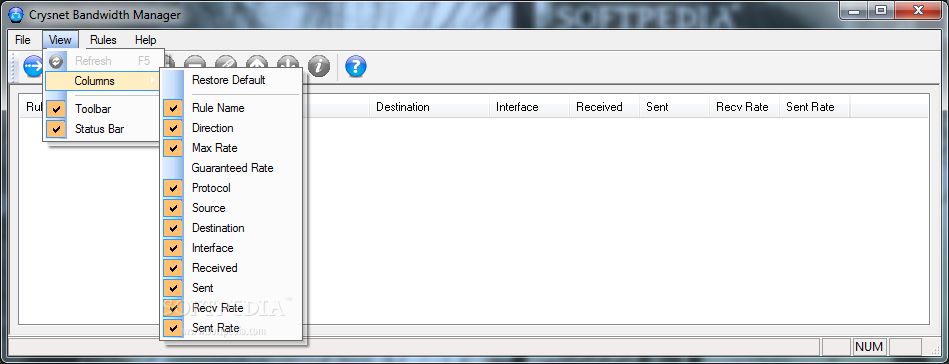Toggle Sent Rate in Columns submenu

[x=231, y=328]
